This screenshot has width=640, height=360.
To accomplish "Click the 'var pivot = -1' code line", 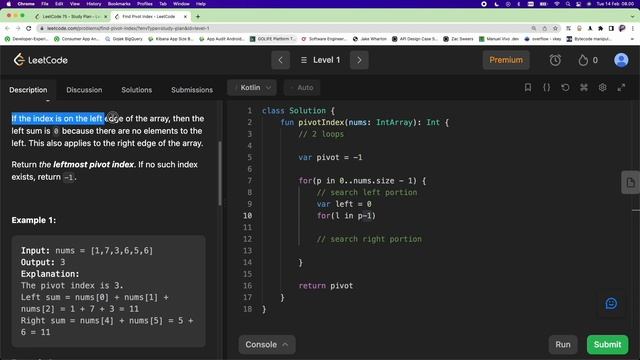I will point(330,158).
